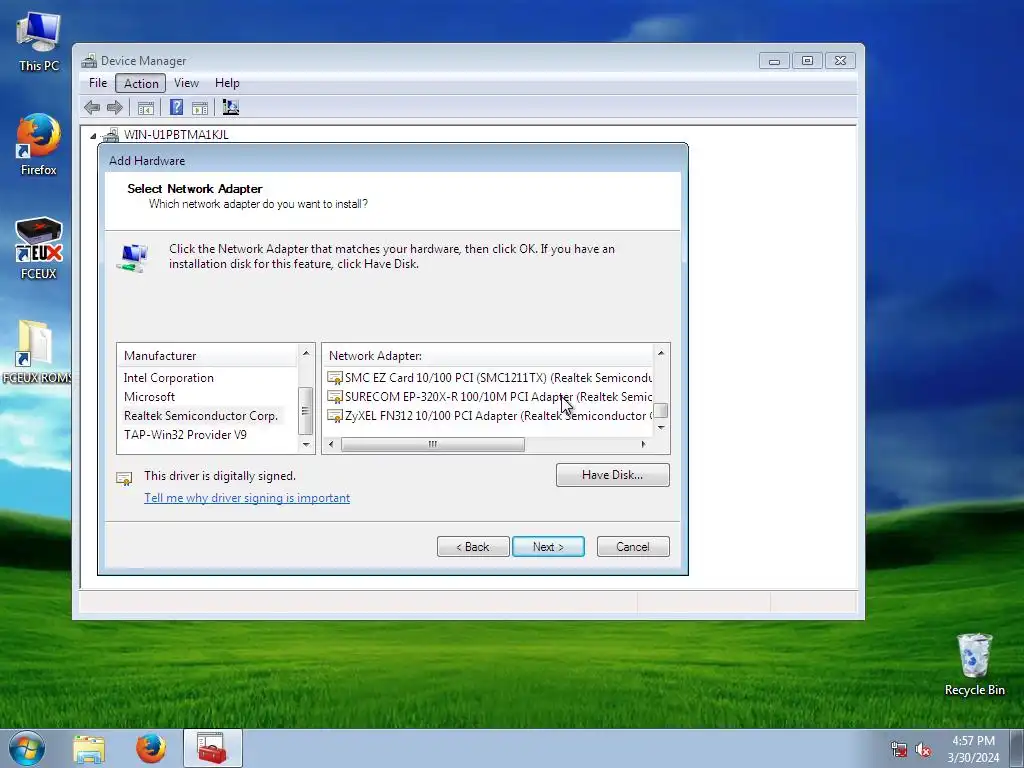Open File Explorer from the taskbar
1024x768 pixels.
(x=89, y=749)
